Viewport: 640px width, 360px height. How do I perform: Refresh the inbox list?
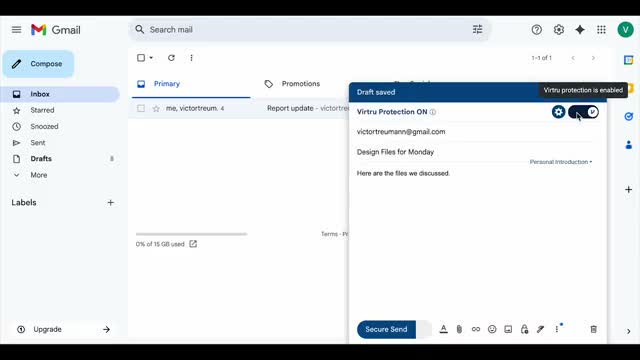pyautogui.click(x=171, y=58)
